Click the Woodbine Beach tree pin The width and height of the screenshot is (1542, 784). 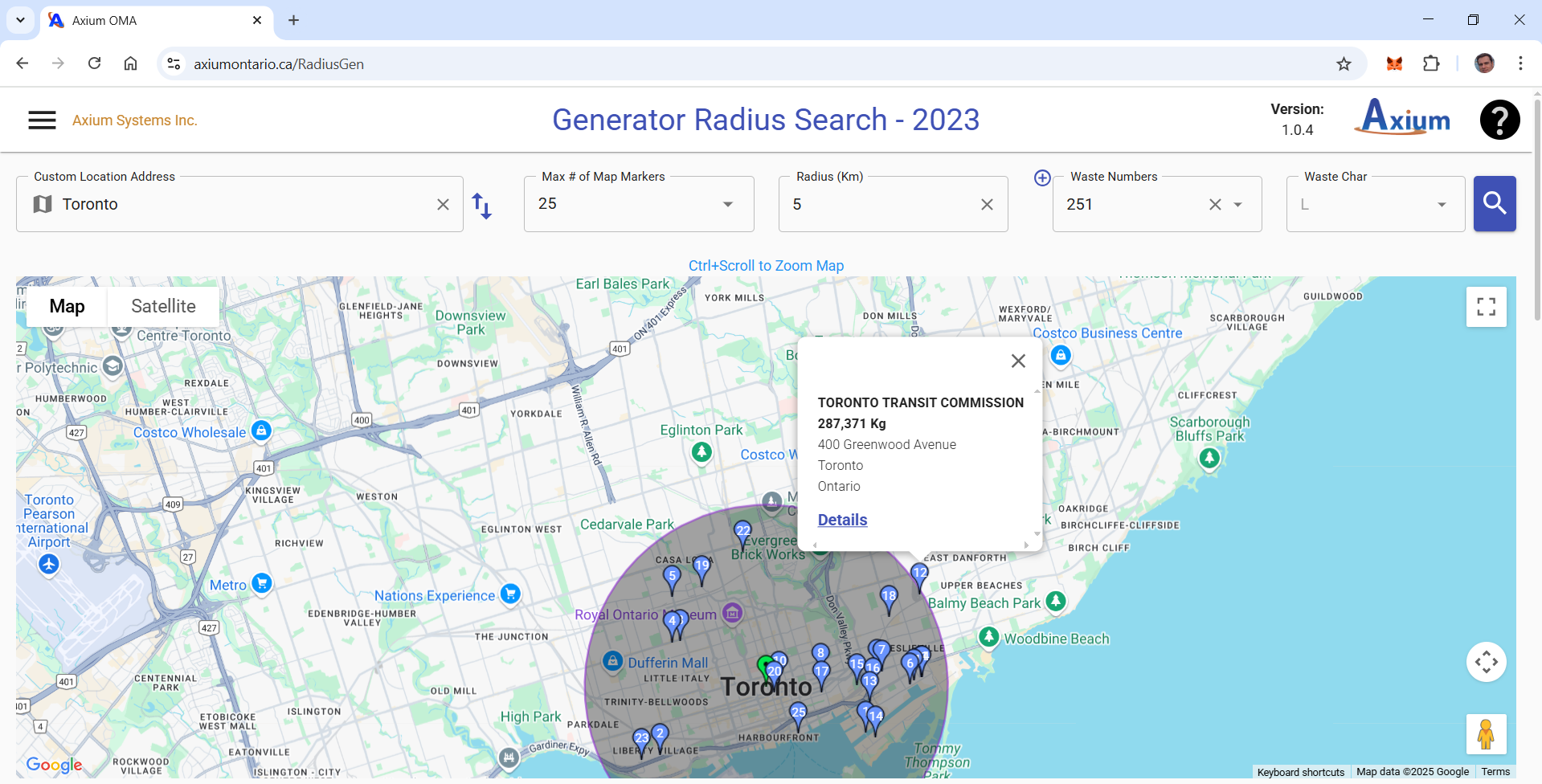tap(988, 637)
